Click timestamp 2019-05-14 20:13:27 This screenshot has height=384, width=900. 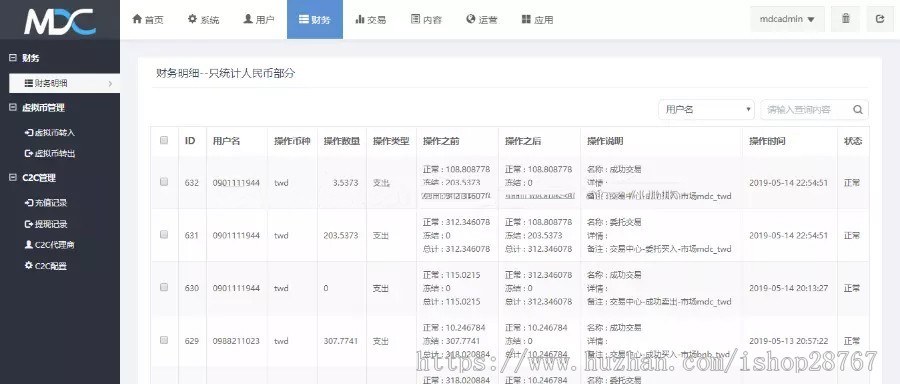(x=789, y=288)
